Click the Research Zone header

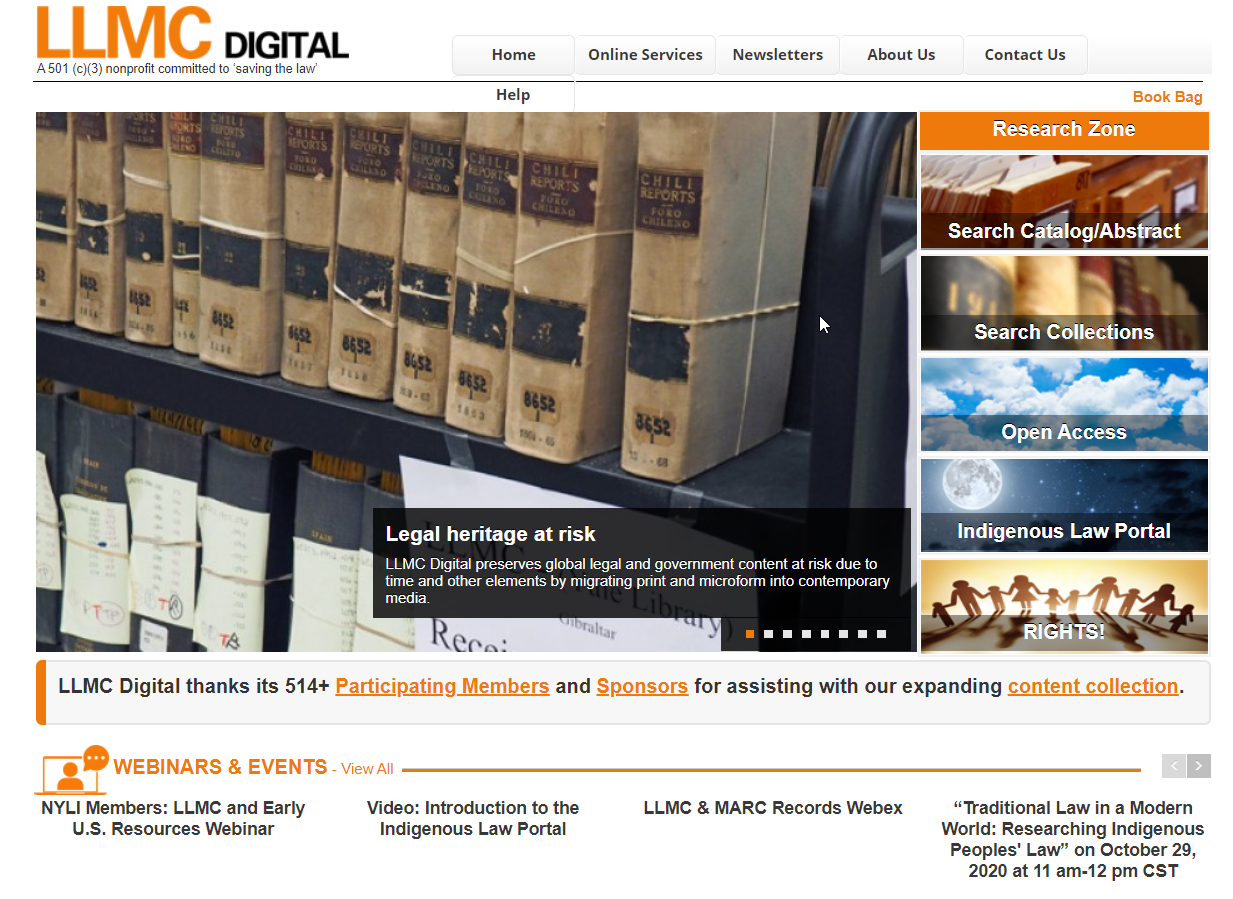pos(1064,130)
